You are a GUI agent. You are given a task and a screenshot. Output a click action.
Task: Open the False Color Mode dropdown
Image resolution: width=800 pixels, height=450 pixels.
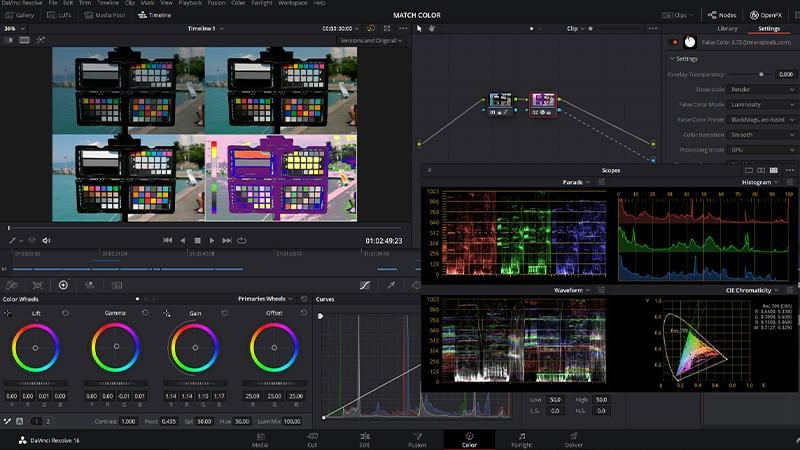click(x=762, y=104)
